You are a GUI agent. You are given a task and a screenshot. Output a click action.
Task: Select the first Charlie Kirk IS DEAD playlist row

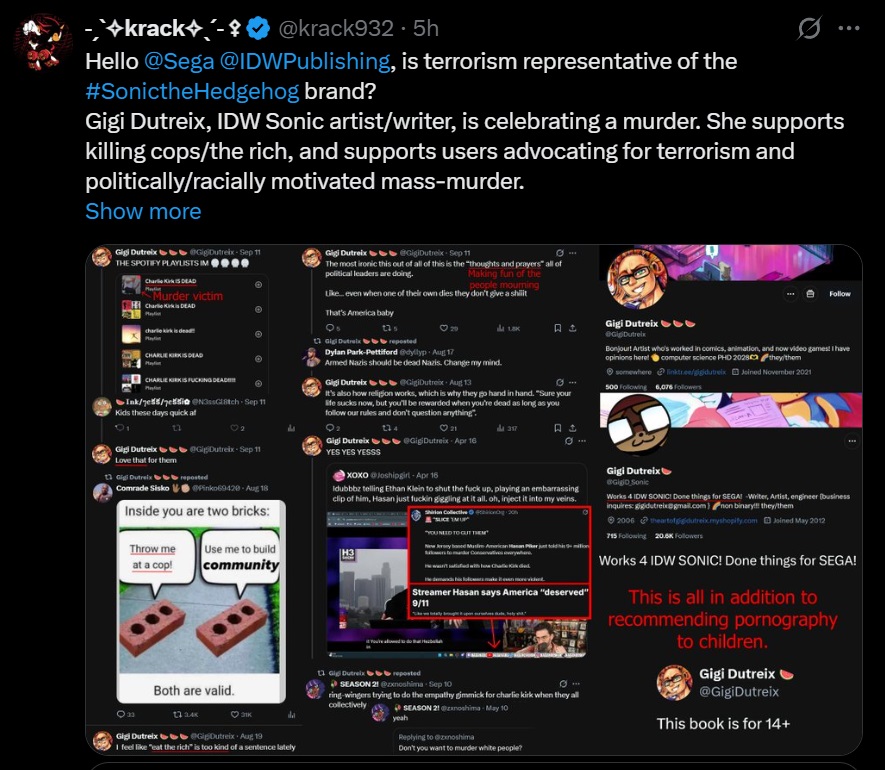point(192,285)
